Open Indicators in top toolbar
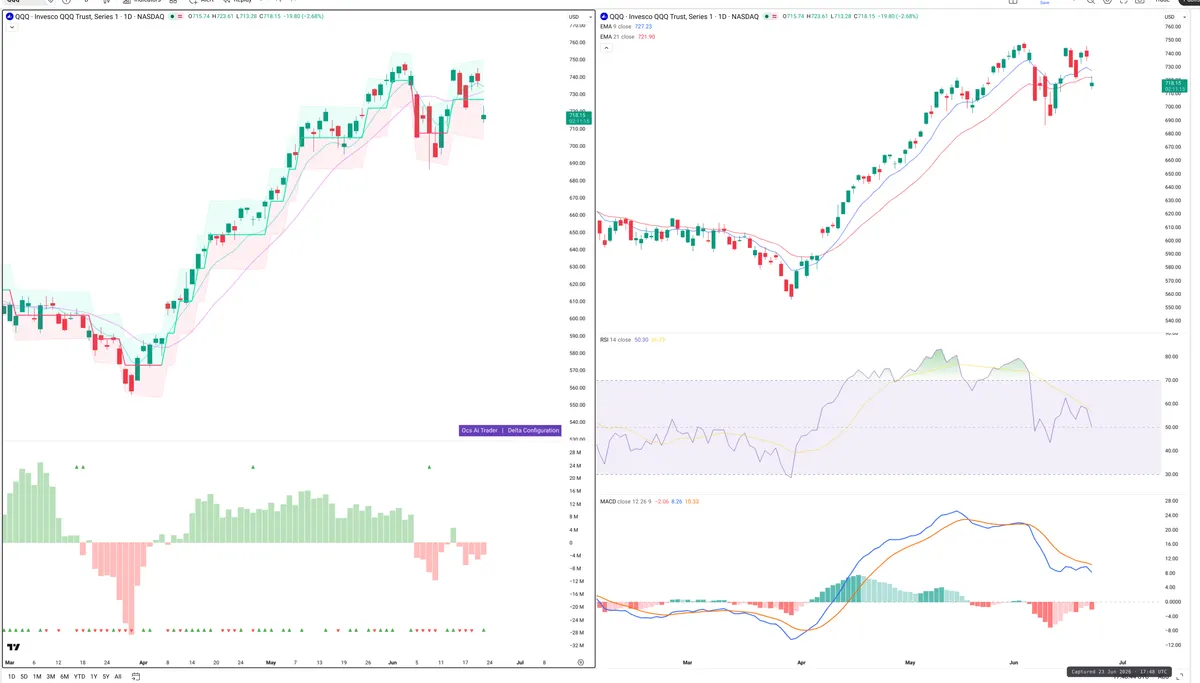This screenshot has width=1200, height=683. [143, 2]
